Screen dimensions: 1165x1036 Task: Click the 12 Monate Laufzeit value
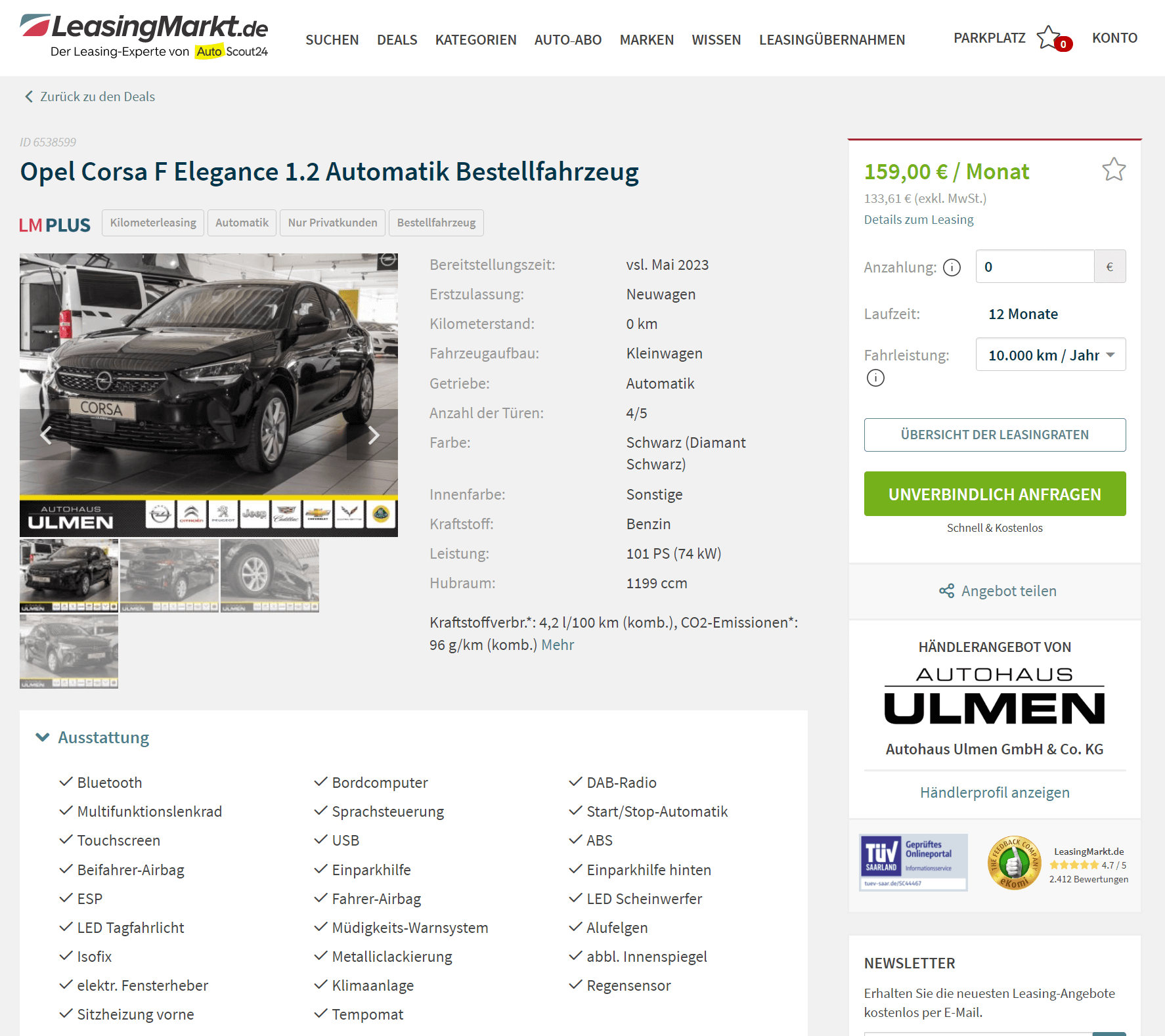[1023, 314]
